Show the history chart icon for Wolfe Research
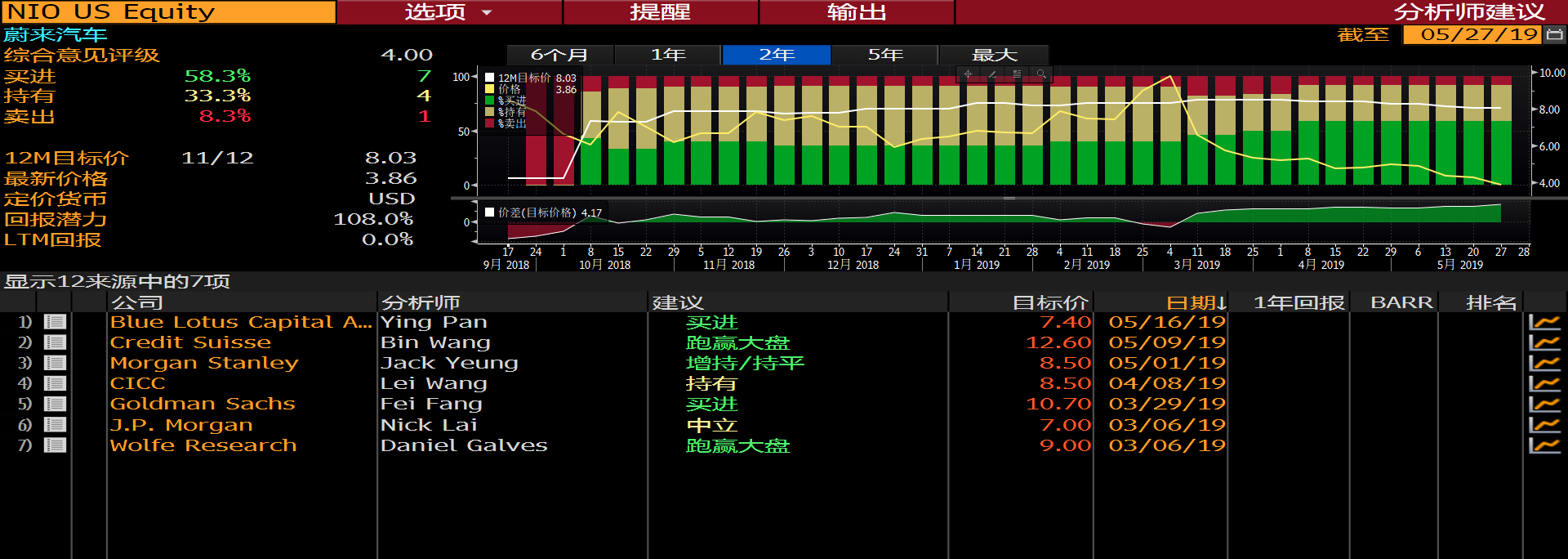Viewport: 1568px width, 559px height. click(x=1544, y=445)
